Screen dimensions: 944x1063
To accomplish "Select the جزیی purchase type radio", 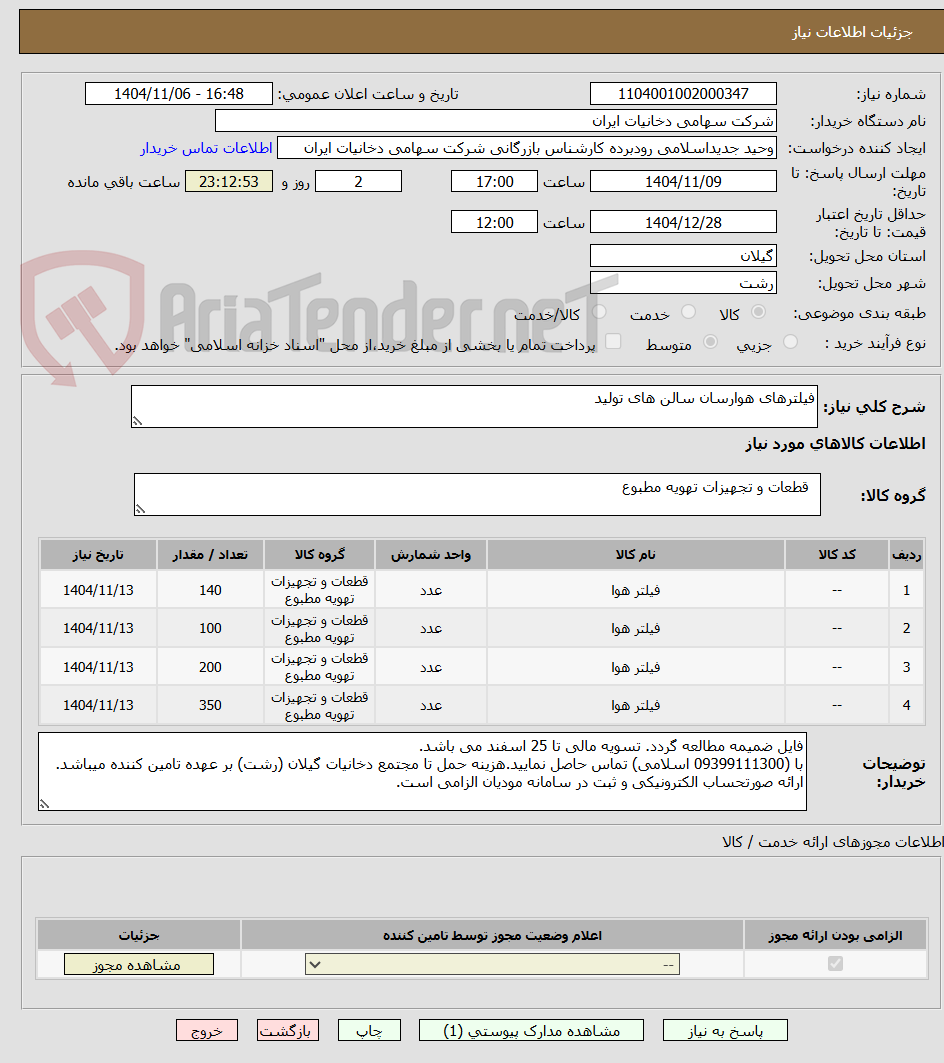I will point(790,342).
